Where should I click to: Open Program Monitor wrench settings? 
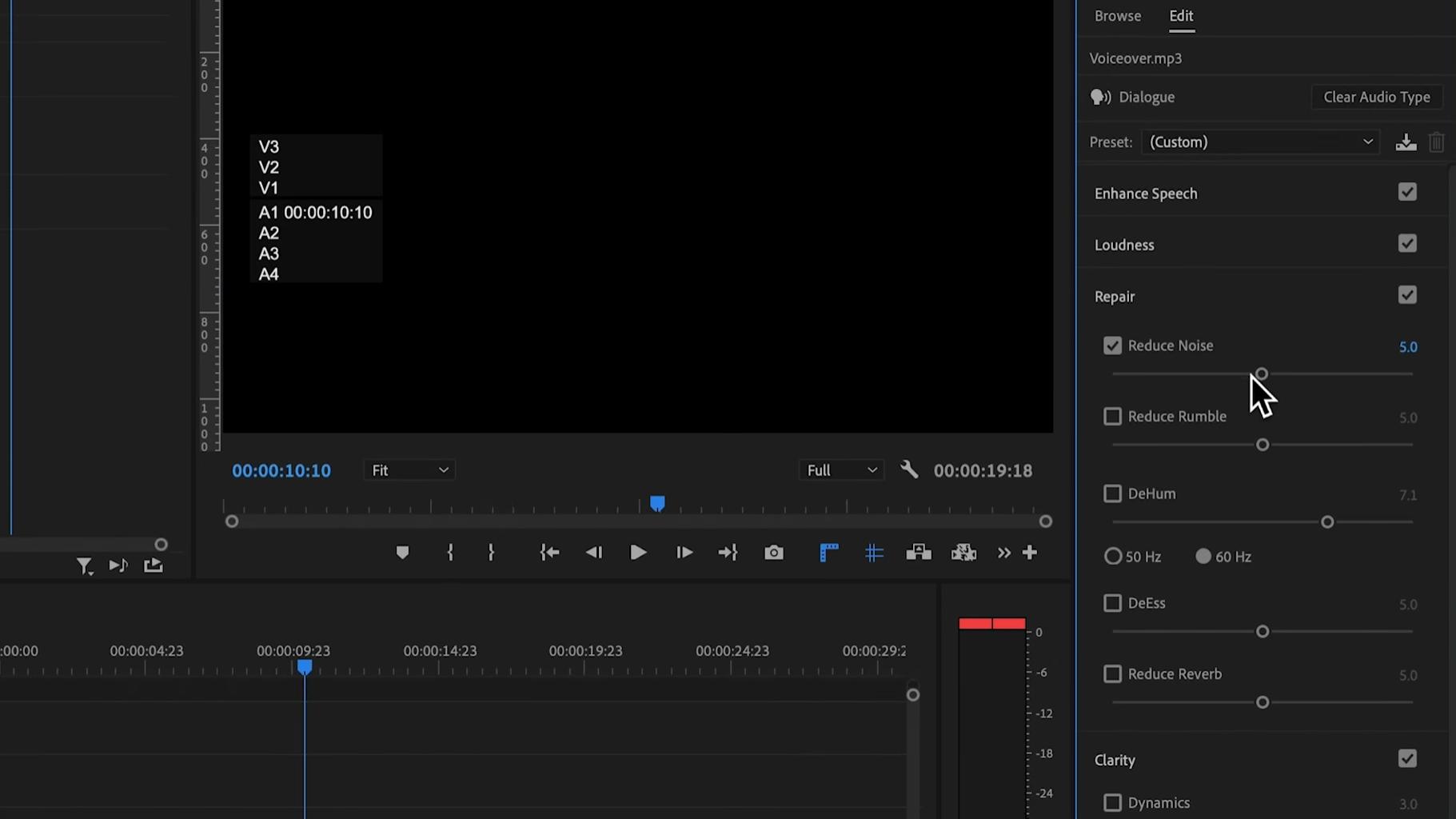point(909,469)
